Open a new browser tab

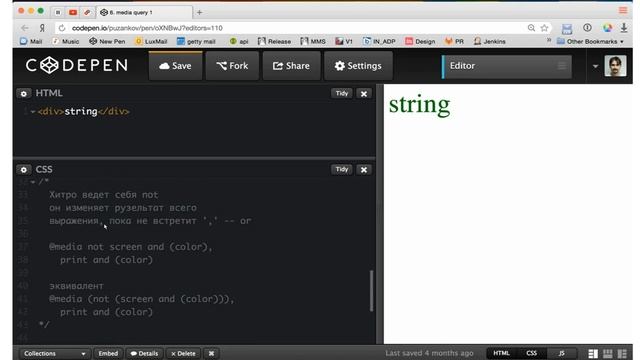click(x=199, y=12)
